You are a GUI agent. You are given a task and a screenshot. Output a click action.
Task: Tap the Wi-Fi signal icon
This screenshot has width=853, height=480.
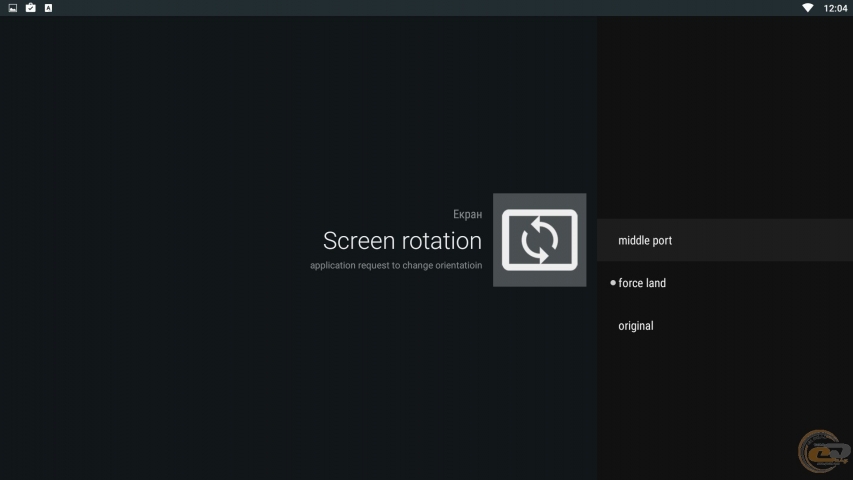808,8
